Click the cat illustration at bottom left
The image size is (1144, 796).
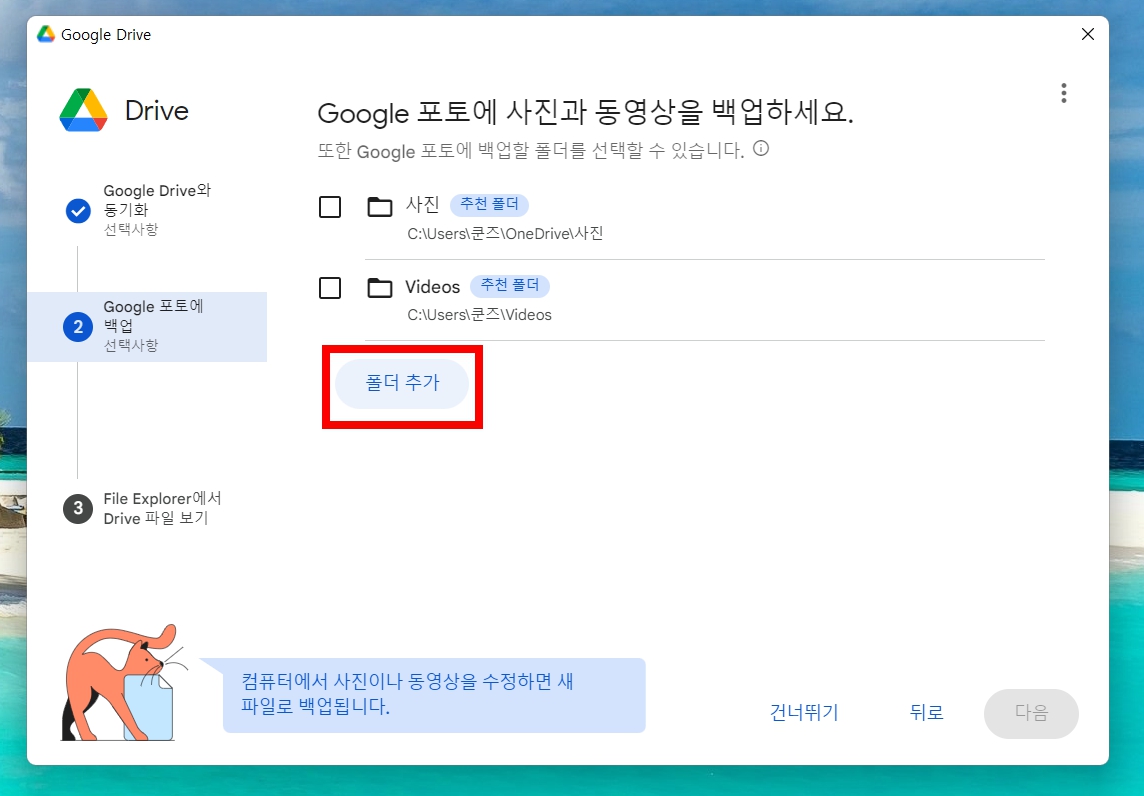[122, 683]
